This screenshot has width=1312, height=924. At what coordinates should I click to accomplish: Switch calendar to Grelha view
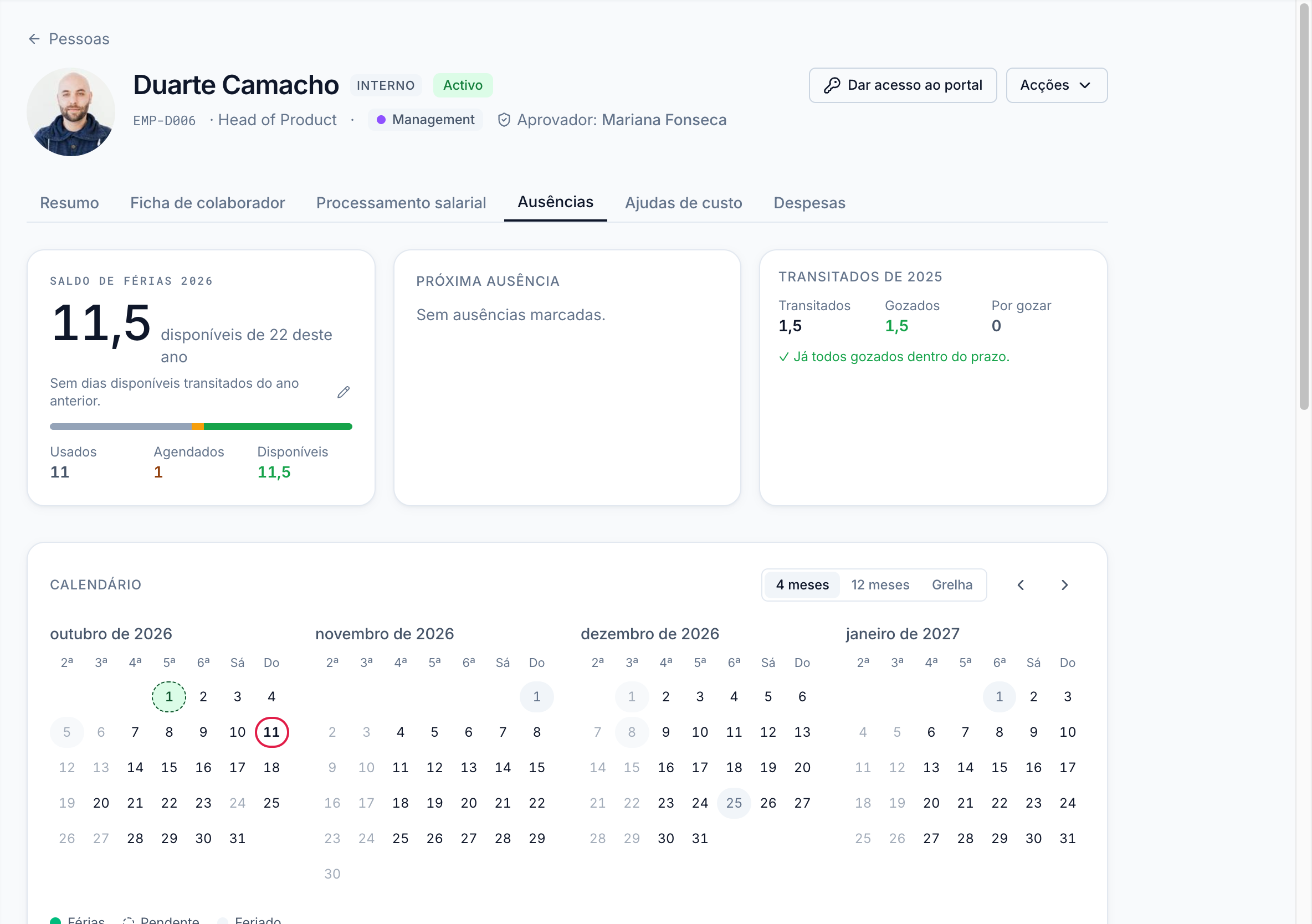click(x=952, y=584)
